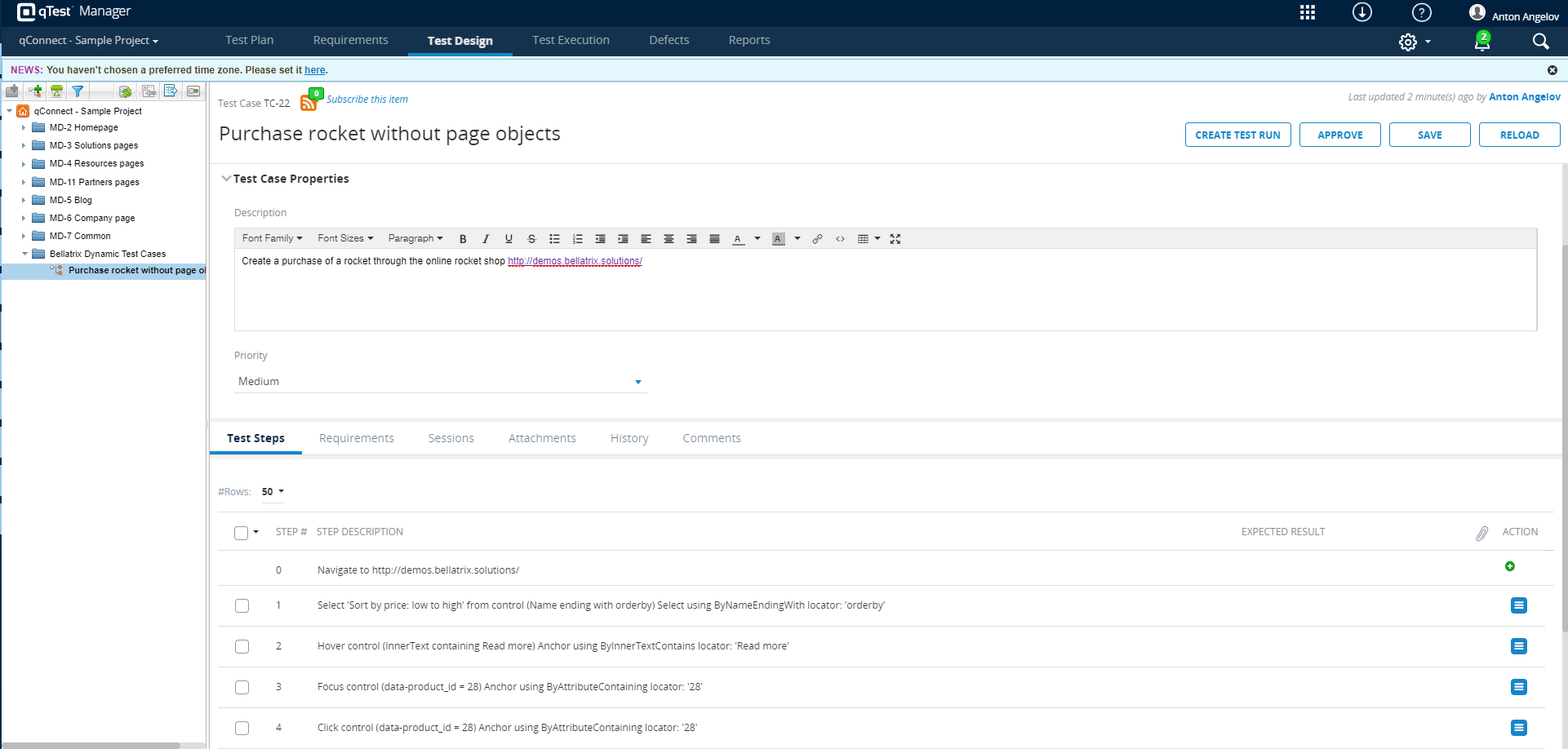Click the CREATE TEST RUN button
The image size is (1568, 749).
[x=1237, y=135]
